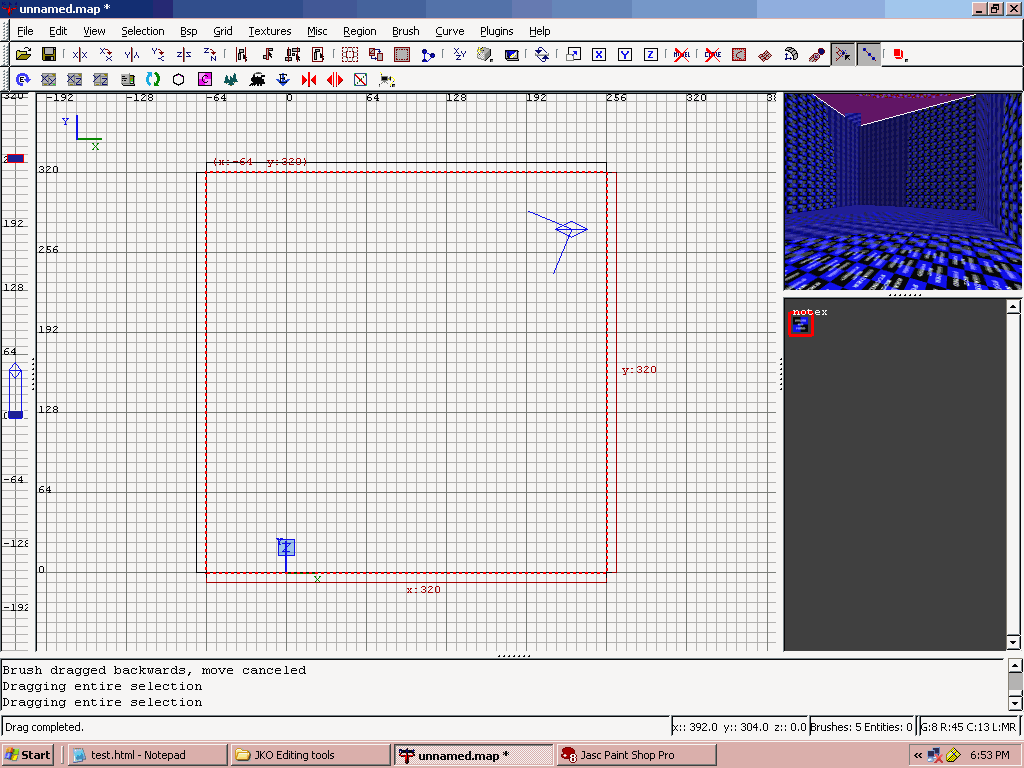Select the notex texture thumbnail
Viewport: 1024px width, 768px height.
point(801,325)
